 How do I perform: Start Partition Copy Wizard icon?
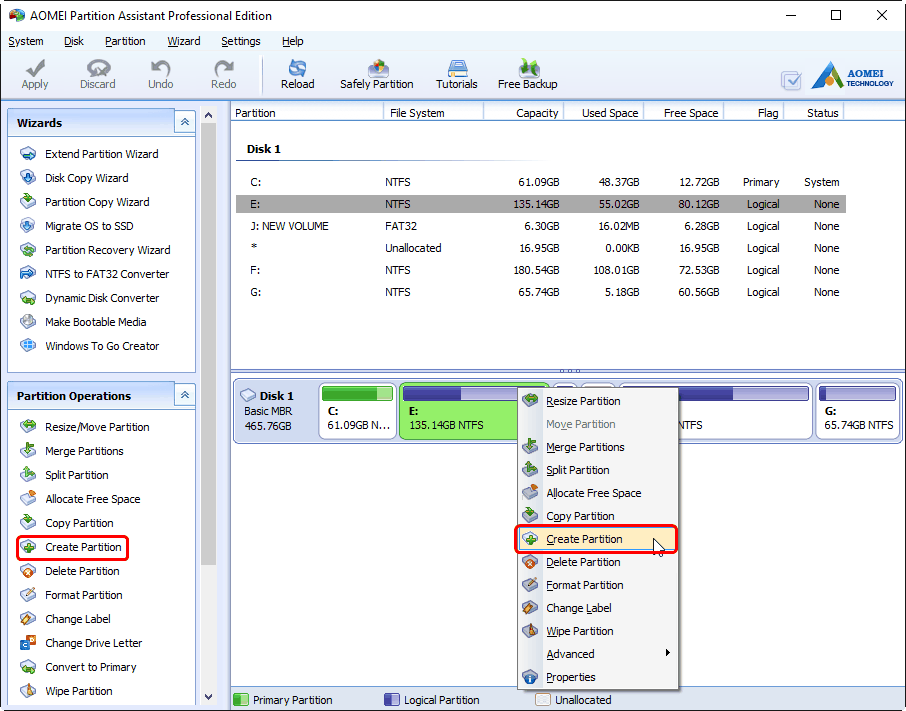(28, 202)
